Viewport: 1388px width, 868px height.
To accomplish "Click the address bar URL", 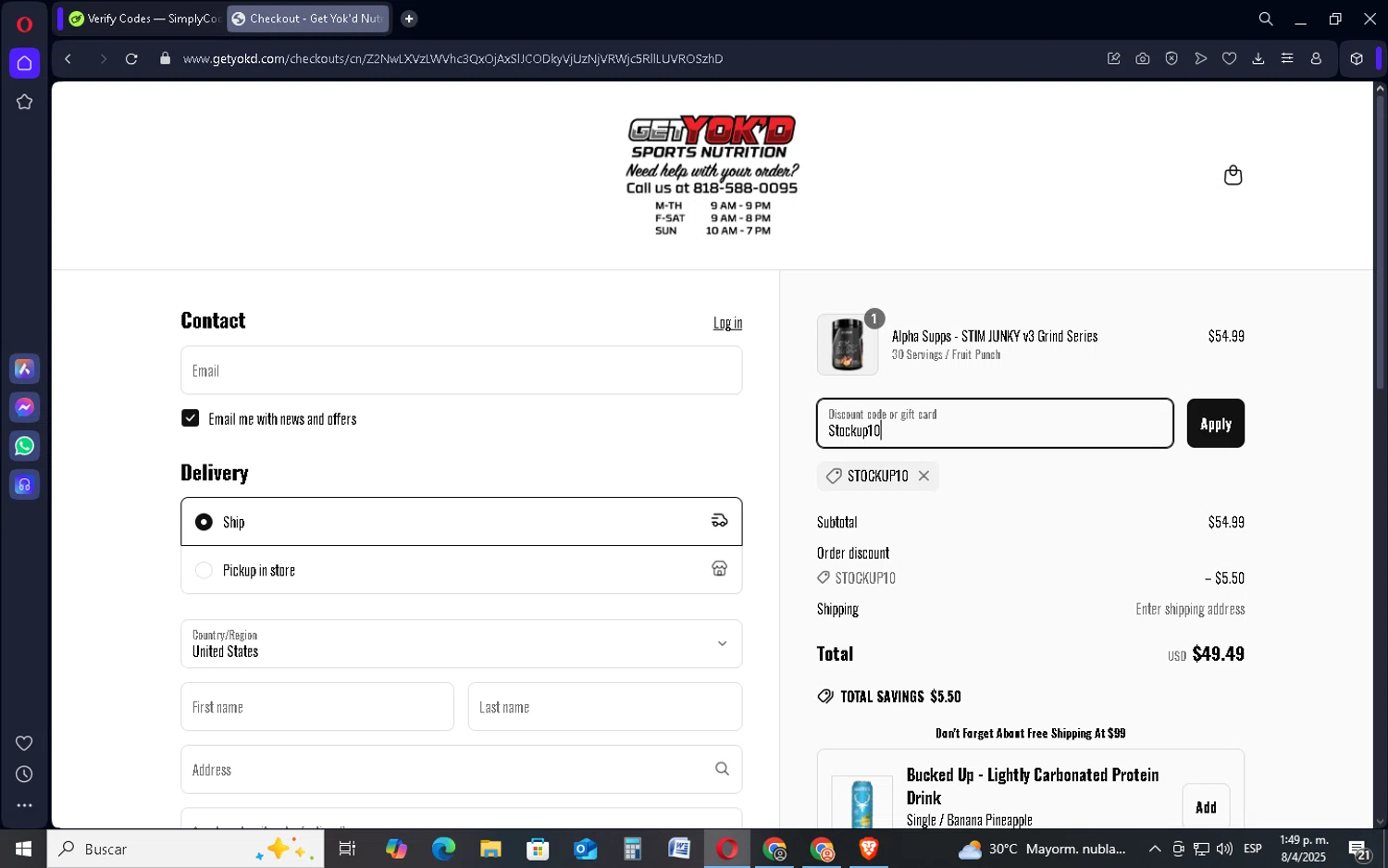I will click(x=452, y=58).
